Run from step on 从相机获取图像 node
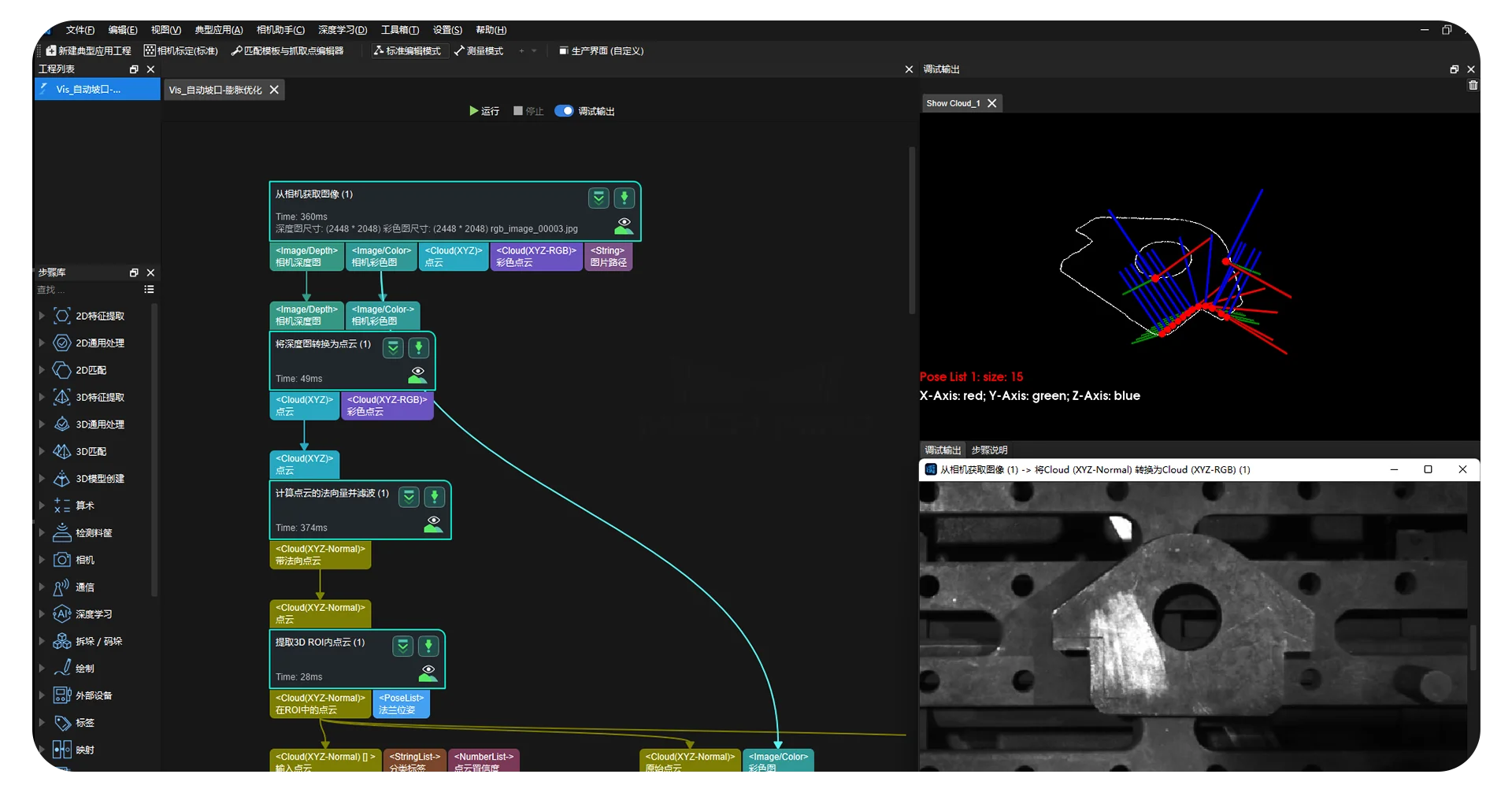Screen dimensions: 1512x789 (599, 198)
